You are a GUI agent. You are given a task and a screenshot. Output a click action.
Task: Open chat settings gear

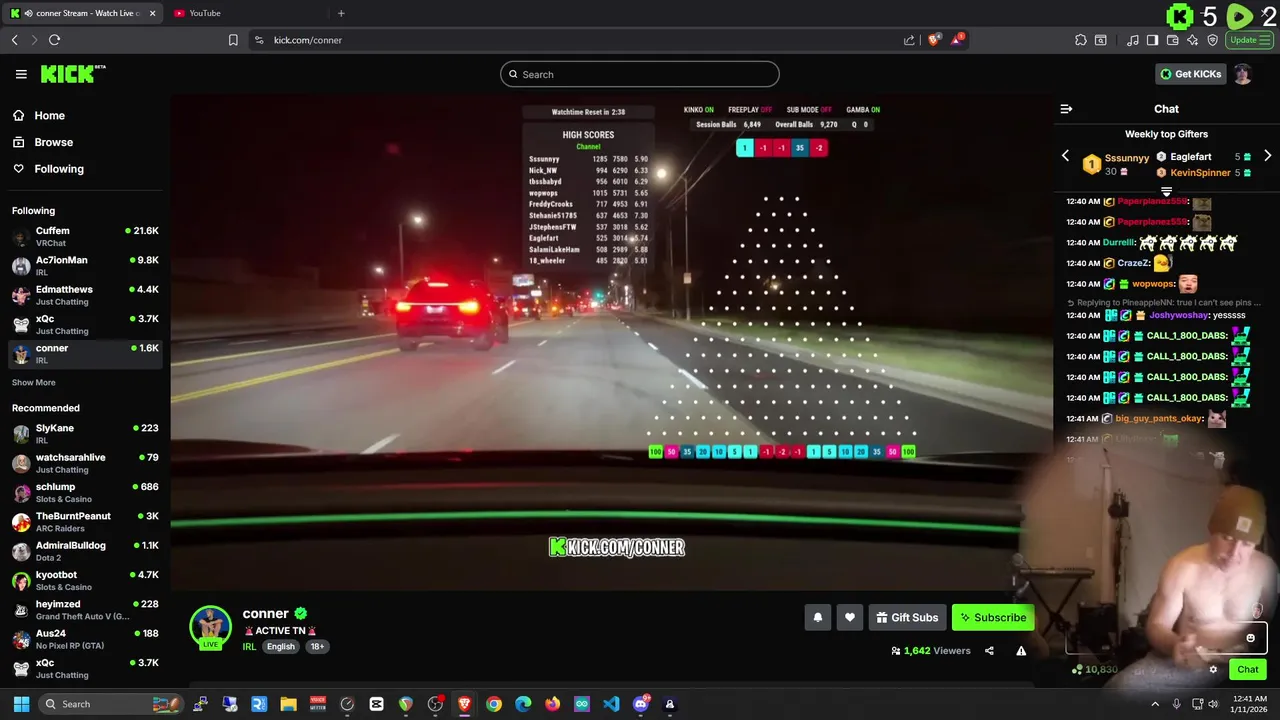(1213, 670)
